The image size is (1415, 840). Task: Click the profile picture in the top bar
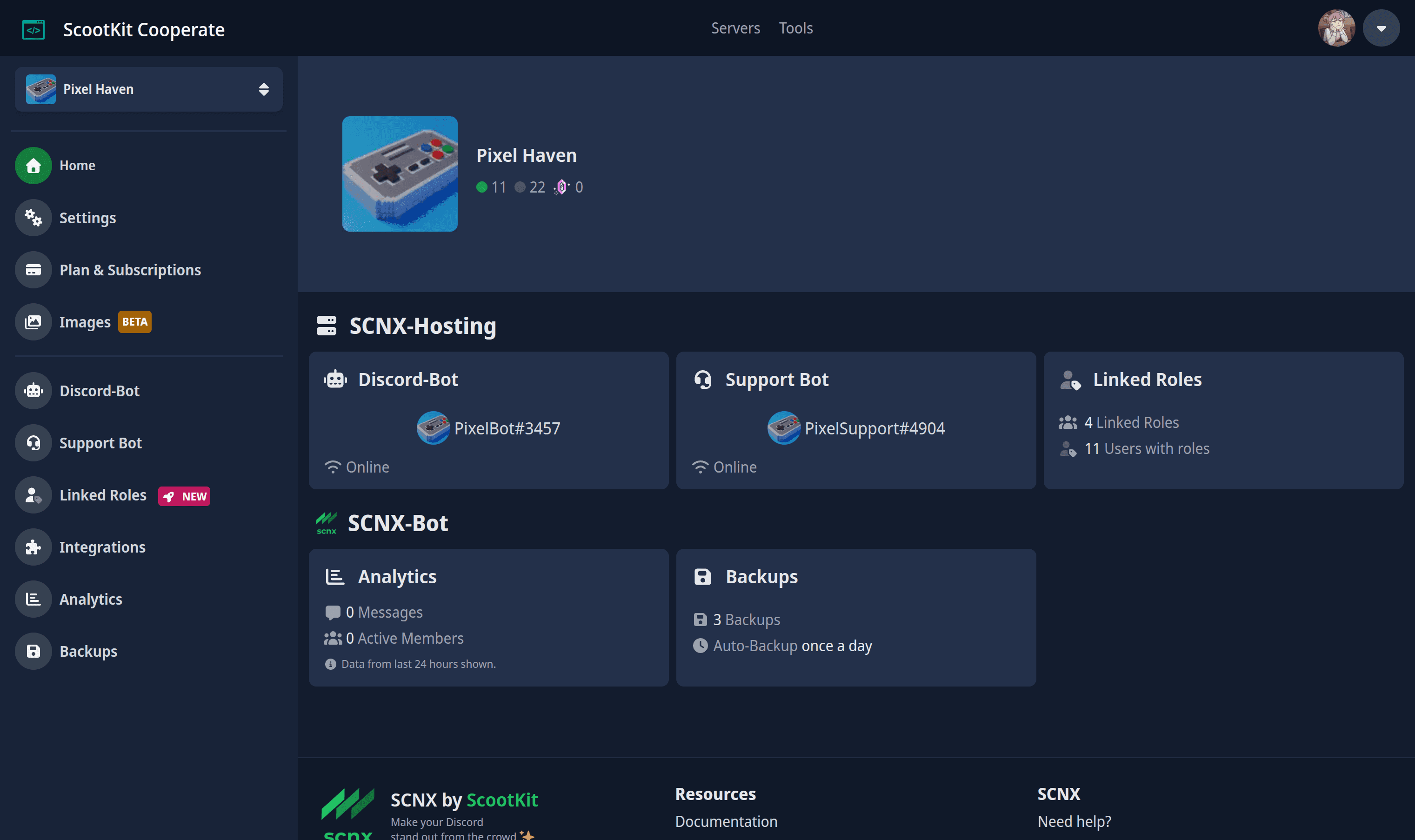(x=1337, y=27)
